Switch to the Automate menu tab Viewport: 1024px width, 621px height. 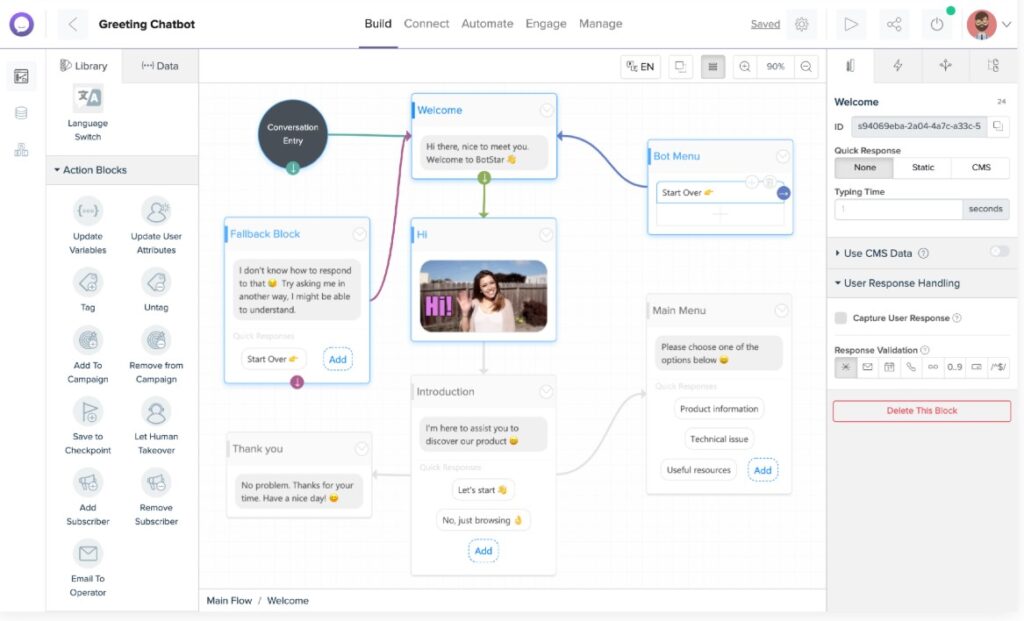click(487, 23)
